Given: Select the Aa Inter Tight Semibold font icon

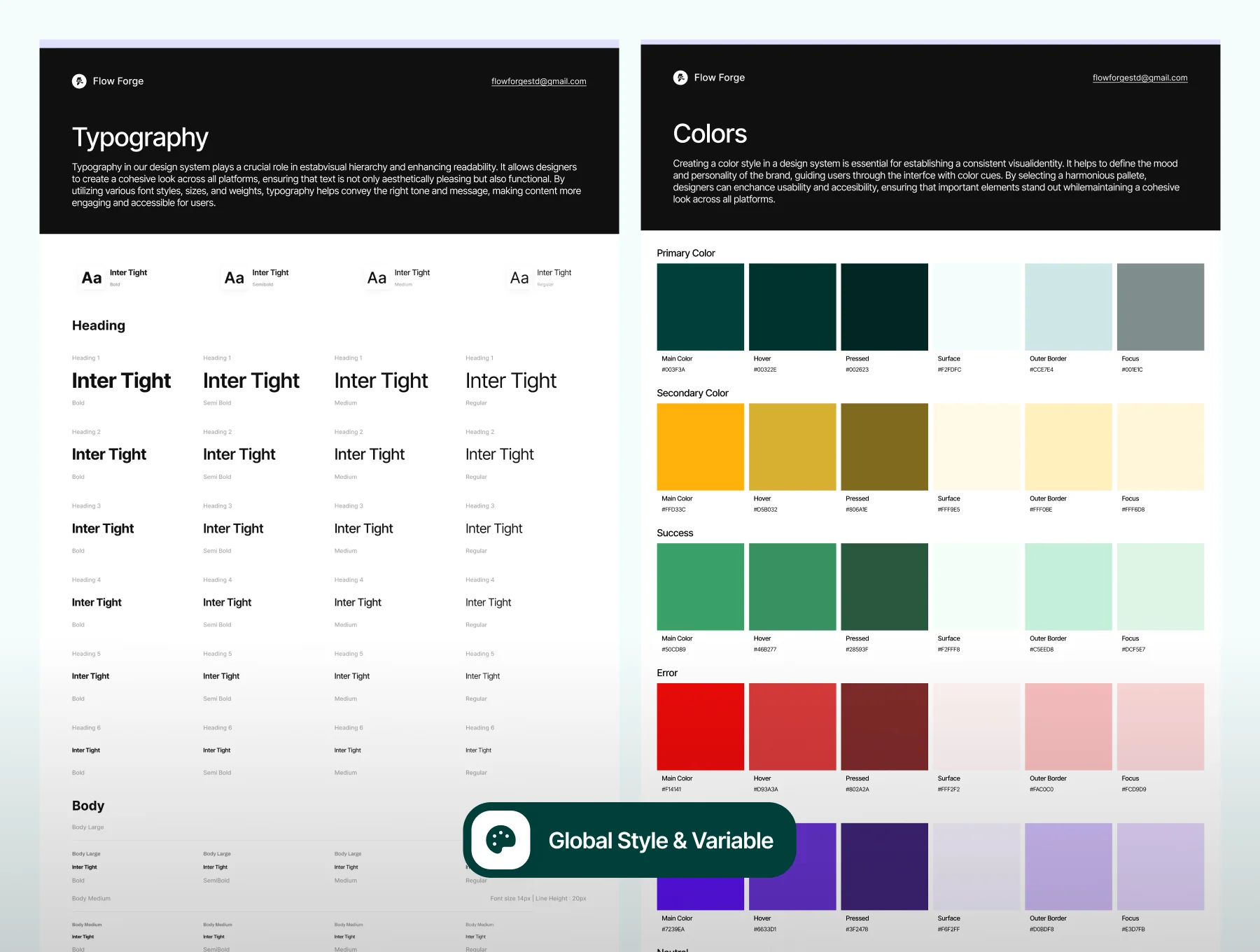Looking at the screenshot, I should [234, 278].
